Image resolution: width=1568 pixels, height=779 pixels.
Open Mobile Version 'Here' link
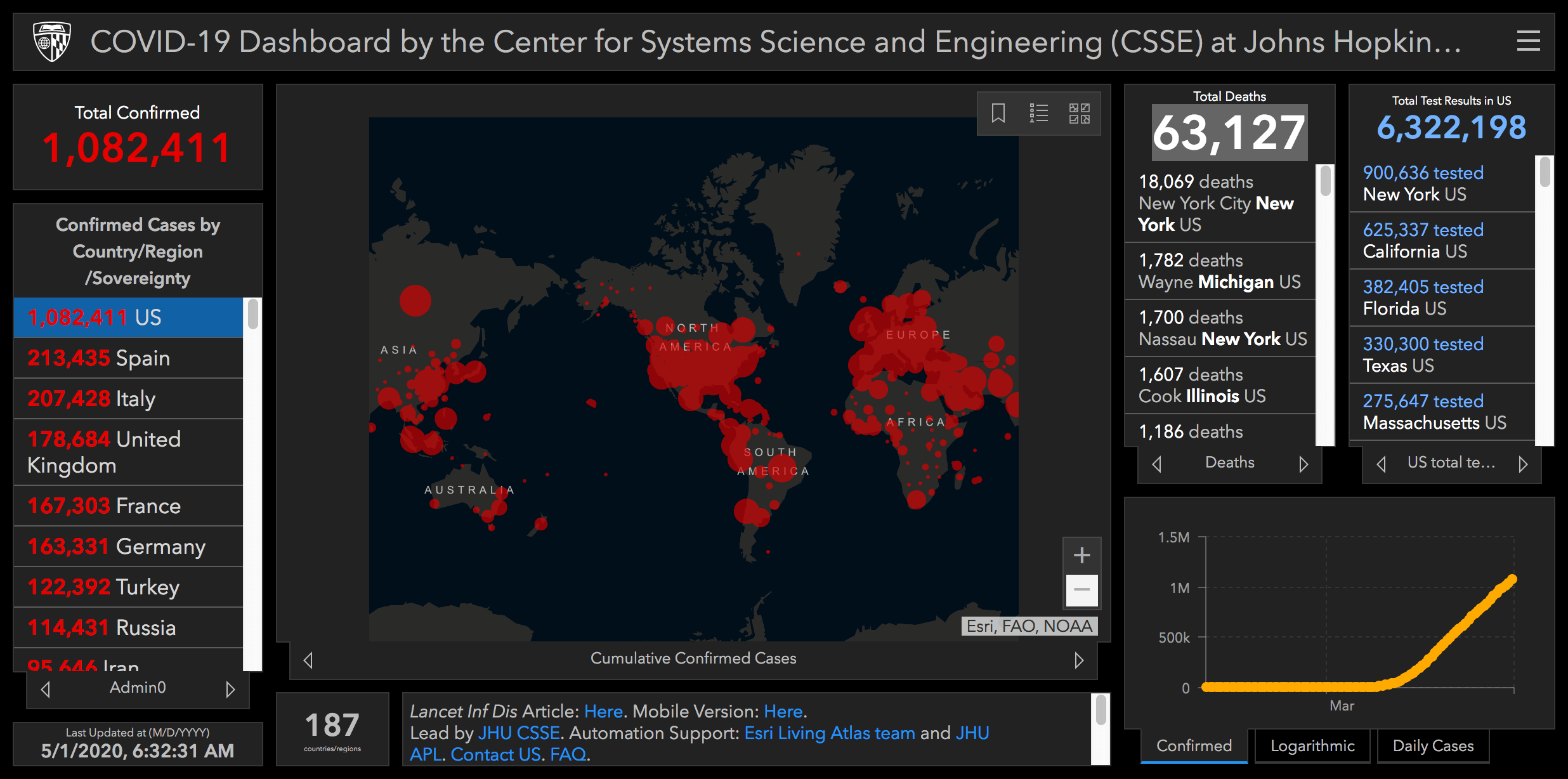783,711
